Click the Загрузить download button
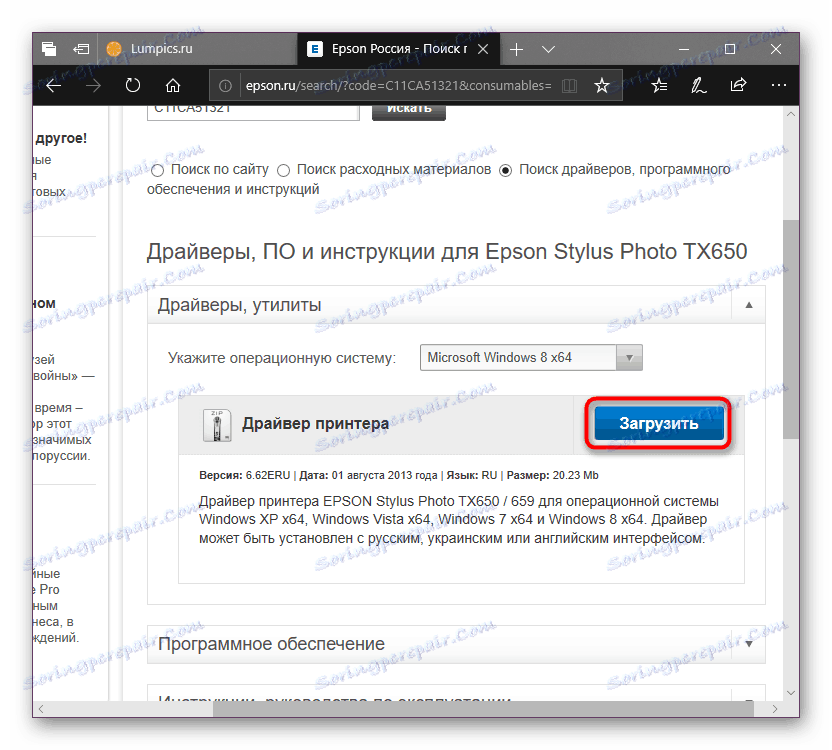Screen dimensions: 832x750 (657, 424)
